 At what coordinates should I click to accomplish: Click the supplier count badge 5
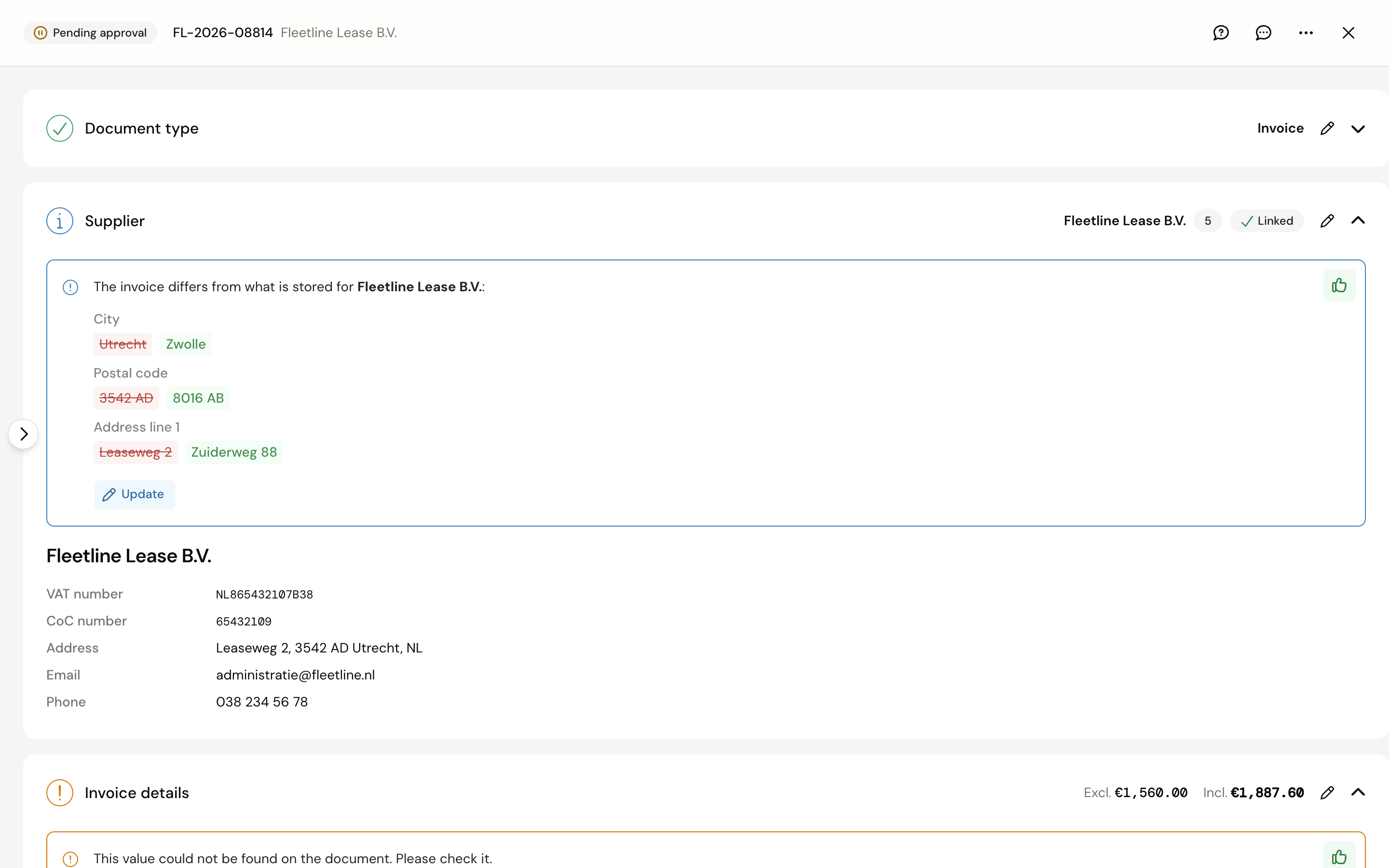coord(1208,220)
